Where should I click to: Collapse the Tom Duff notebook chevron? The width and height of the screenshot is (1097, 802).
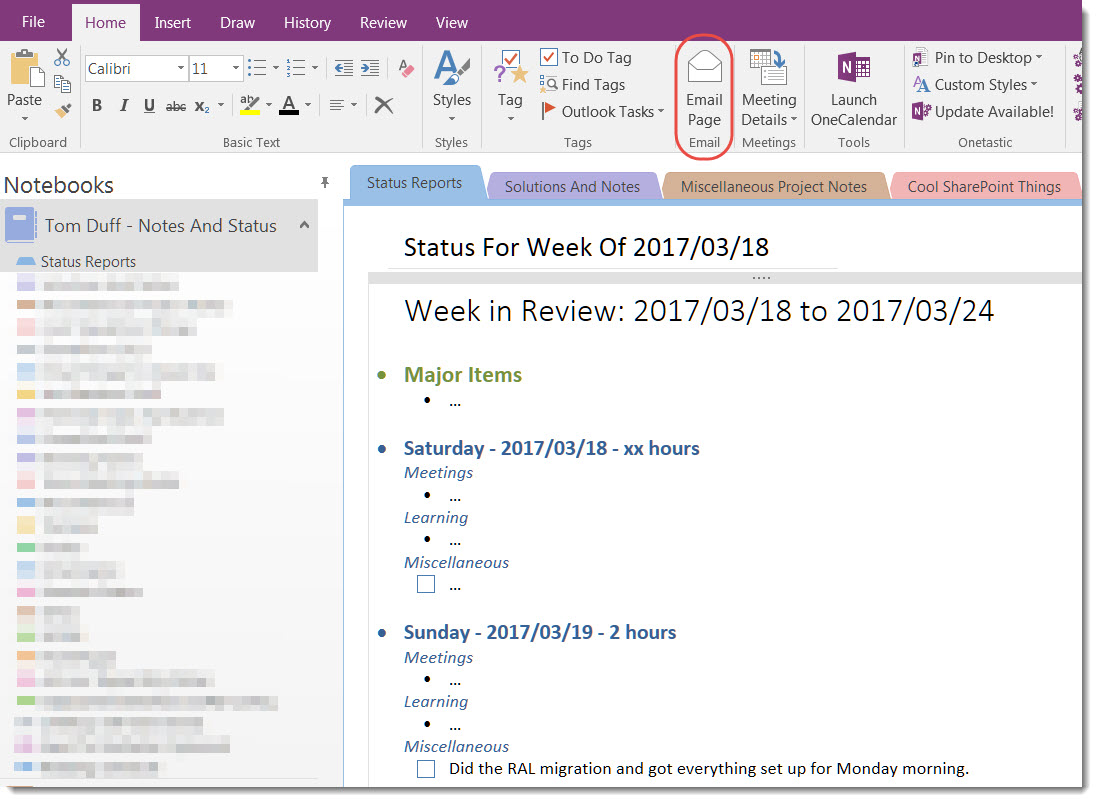[x=304, y=226]
